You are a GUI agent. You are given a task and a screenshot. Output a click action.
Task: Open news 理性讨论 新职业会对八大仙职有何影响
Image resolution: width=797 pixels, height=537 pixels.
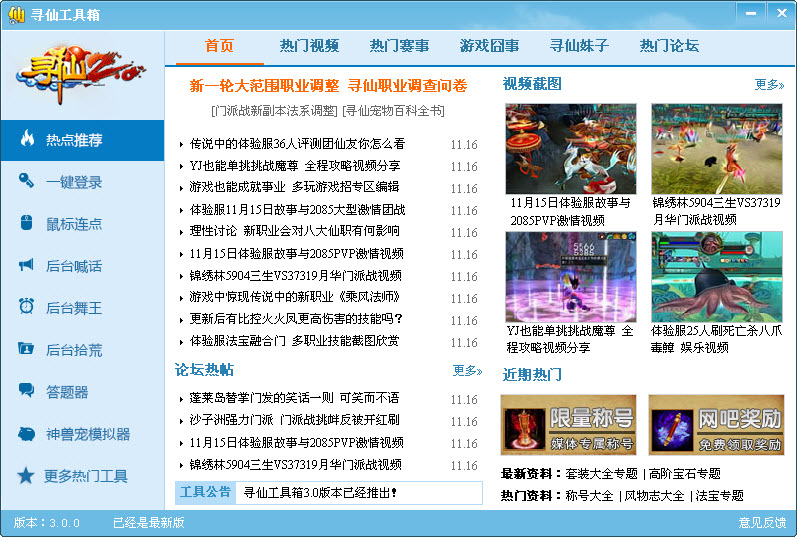pyautogui.click(x=294, y=231)
